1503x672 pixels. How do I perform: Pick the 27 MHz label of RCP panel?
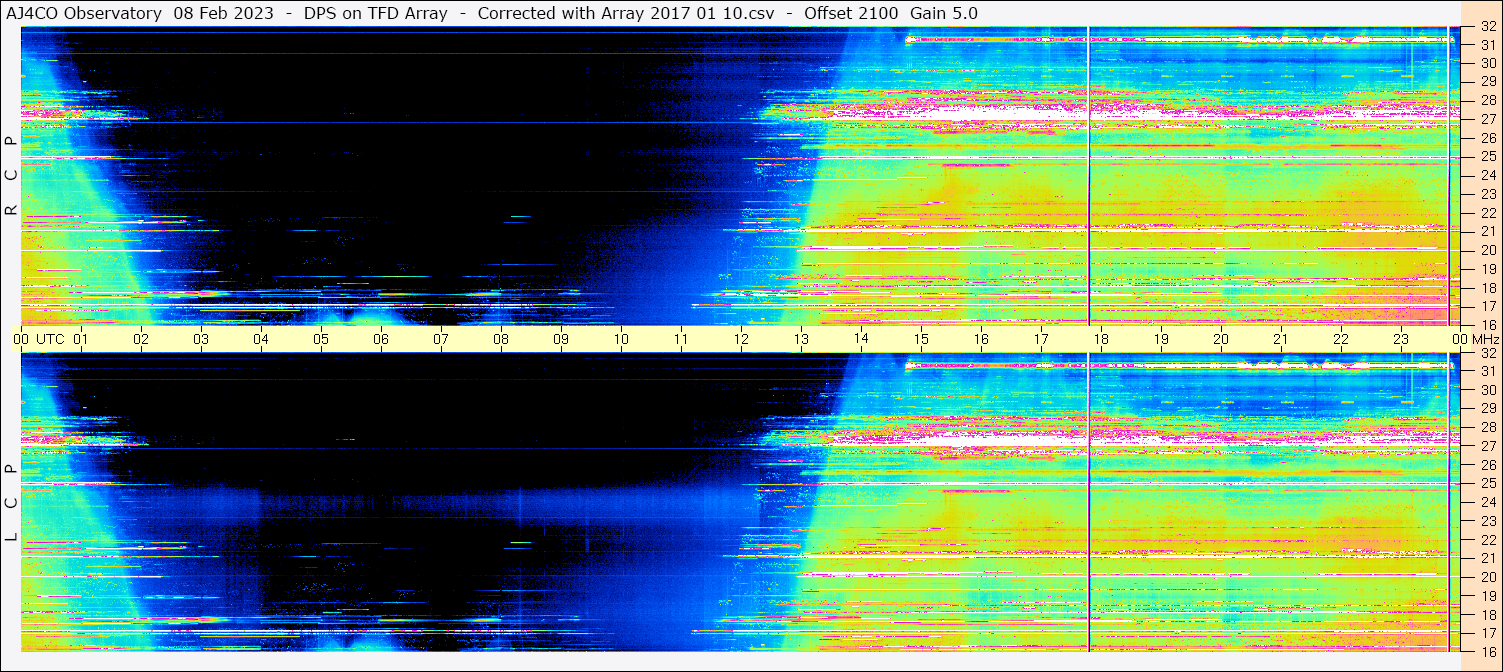(1488, 118)
